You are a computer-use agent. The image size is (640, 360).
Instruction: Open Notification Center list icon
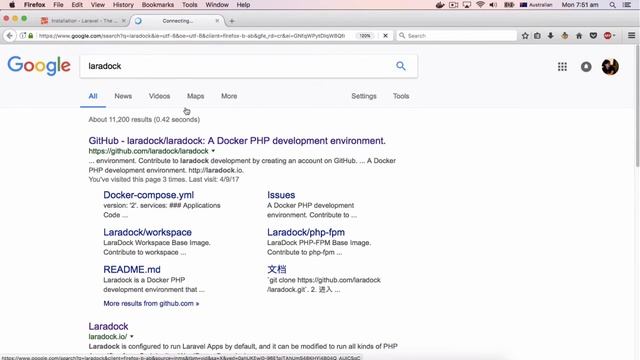[628, 5]
